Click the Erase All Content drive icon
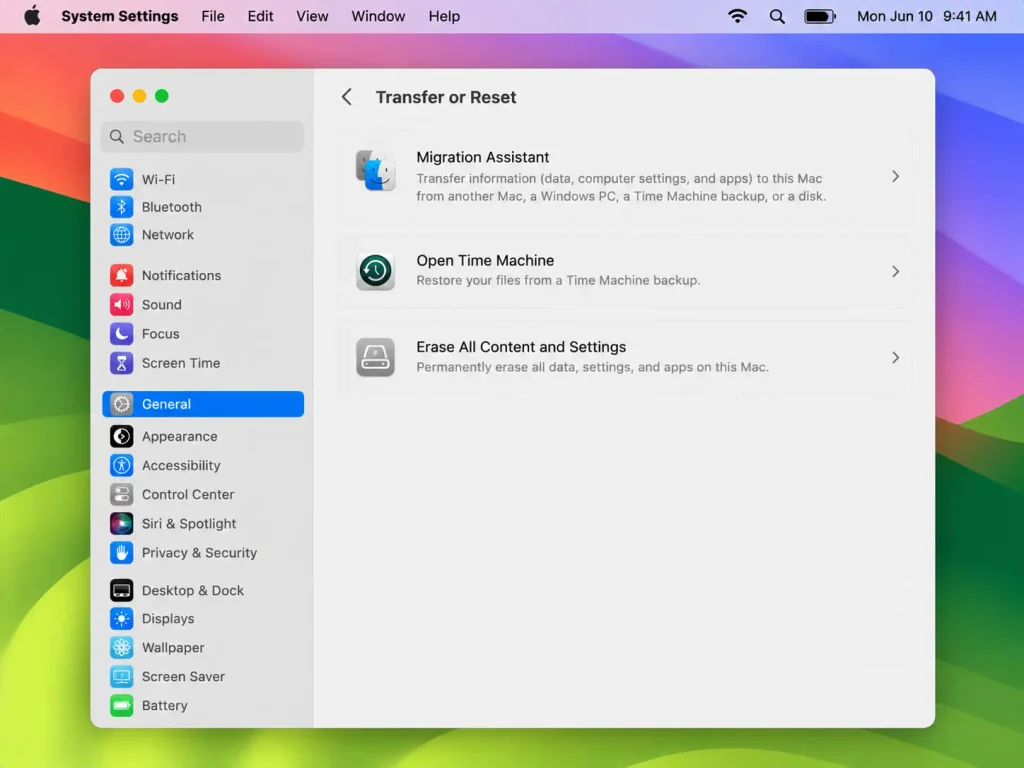 (x=376, y=357)
